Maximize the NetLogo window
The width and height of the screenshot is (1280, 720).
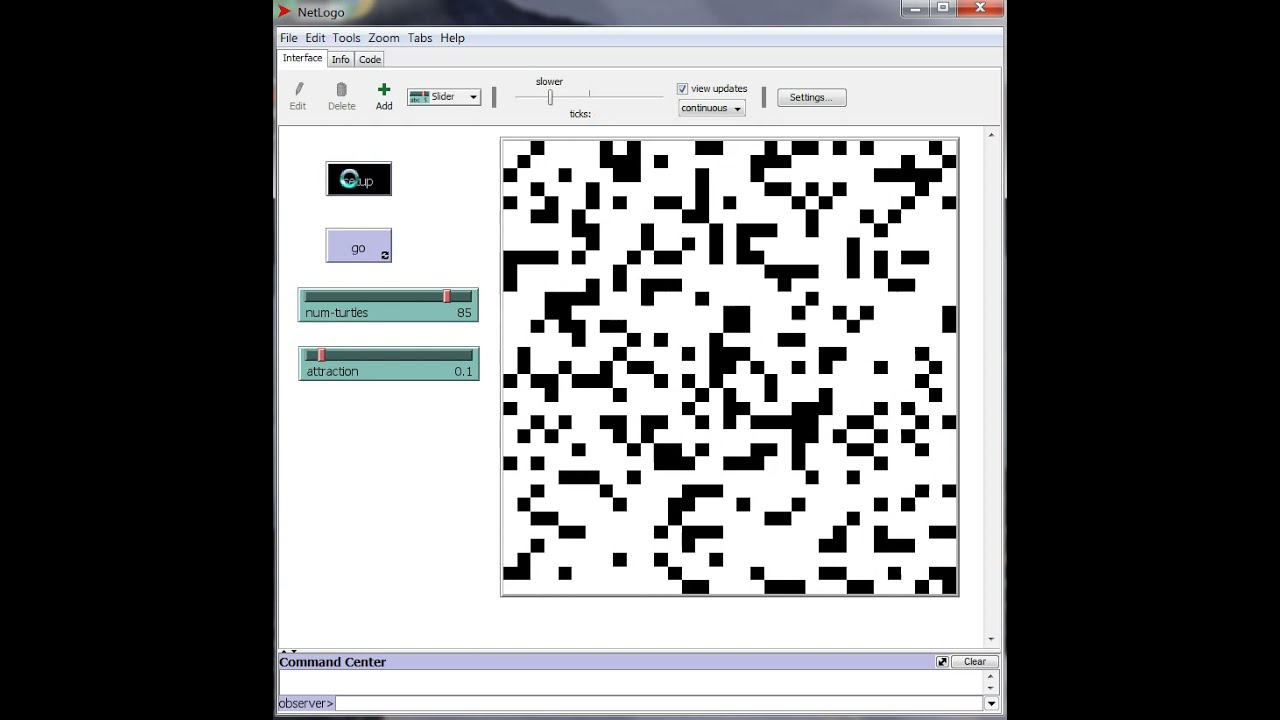[x=942, y=8]
